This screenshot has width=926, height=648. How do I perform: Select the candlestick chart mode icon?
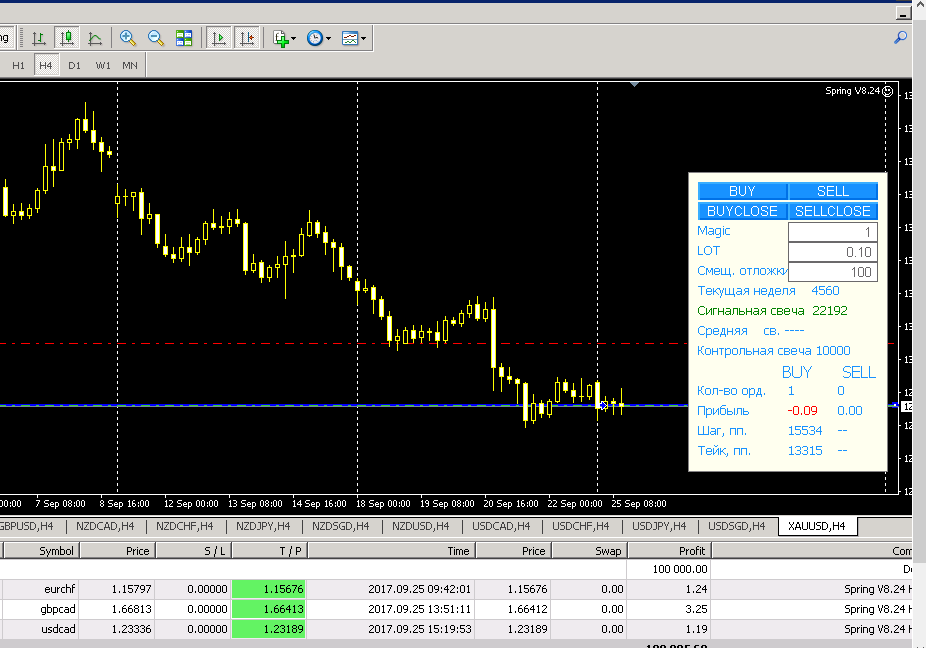pos(67,38)
